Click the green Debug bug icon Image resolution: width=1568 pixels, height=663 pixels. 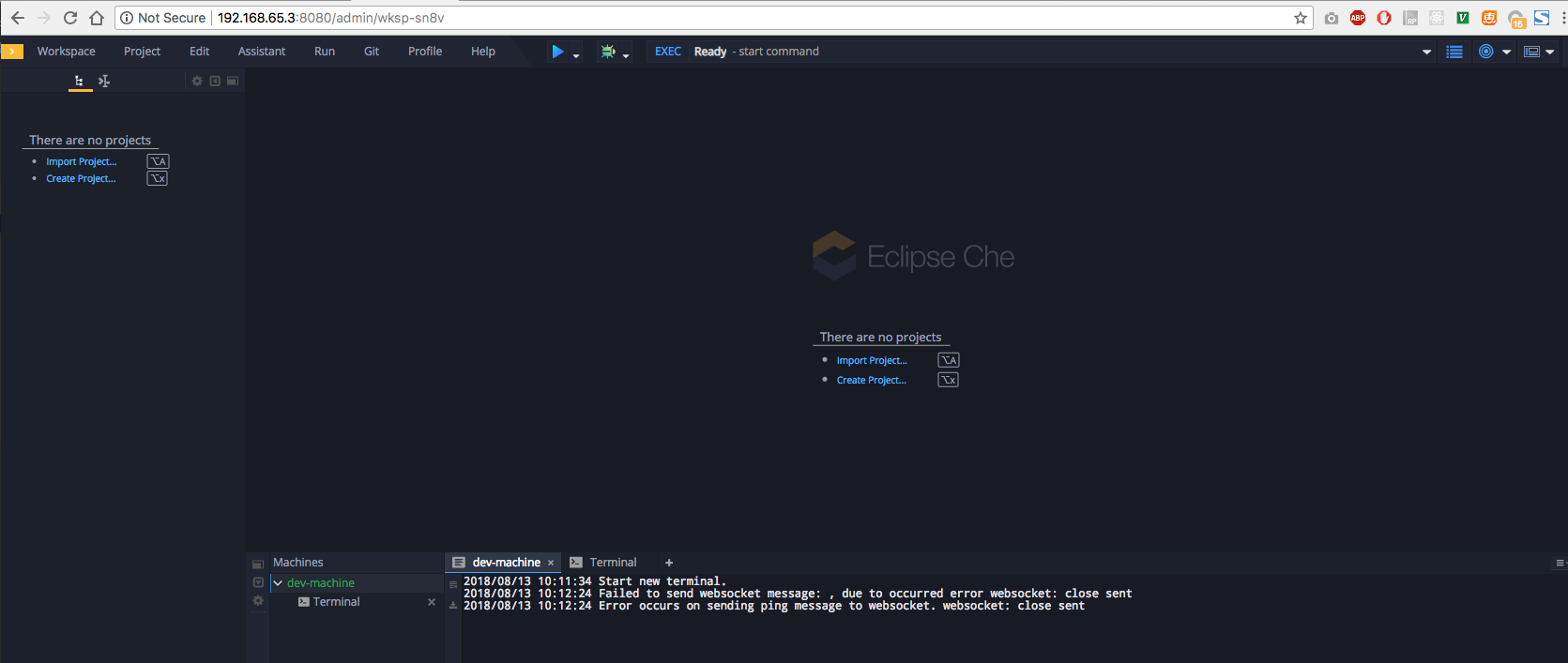(x=608, y=52)
